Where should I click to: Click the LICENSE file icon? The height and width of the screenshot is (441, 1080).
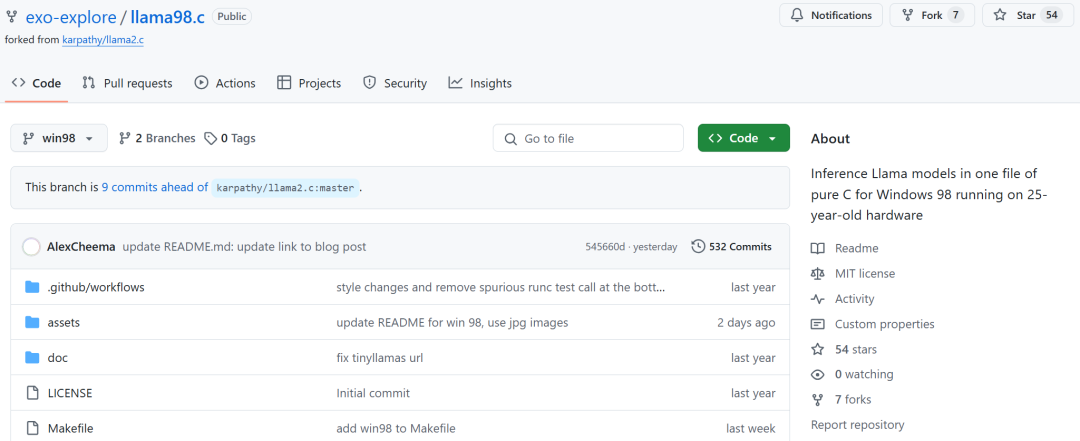pos(32,393)
